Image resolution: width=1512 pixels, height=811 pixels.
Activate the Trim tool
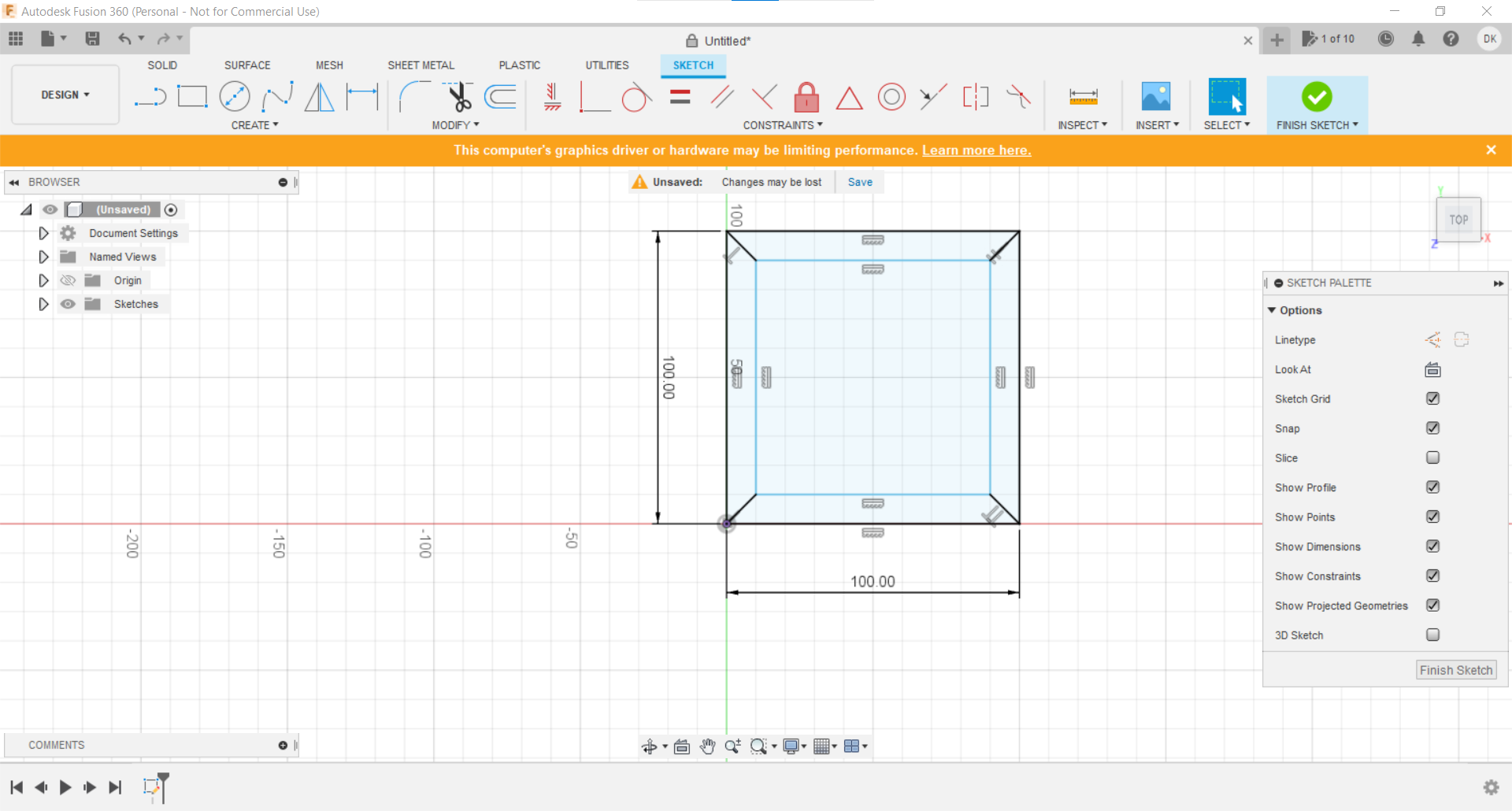point(459,96)
